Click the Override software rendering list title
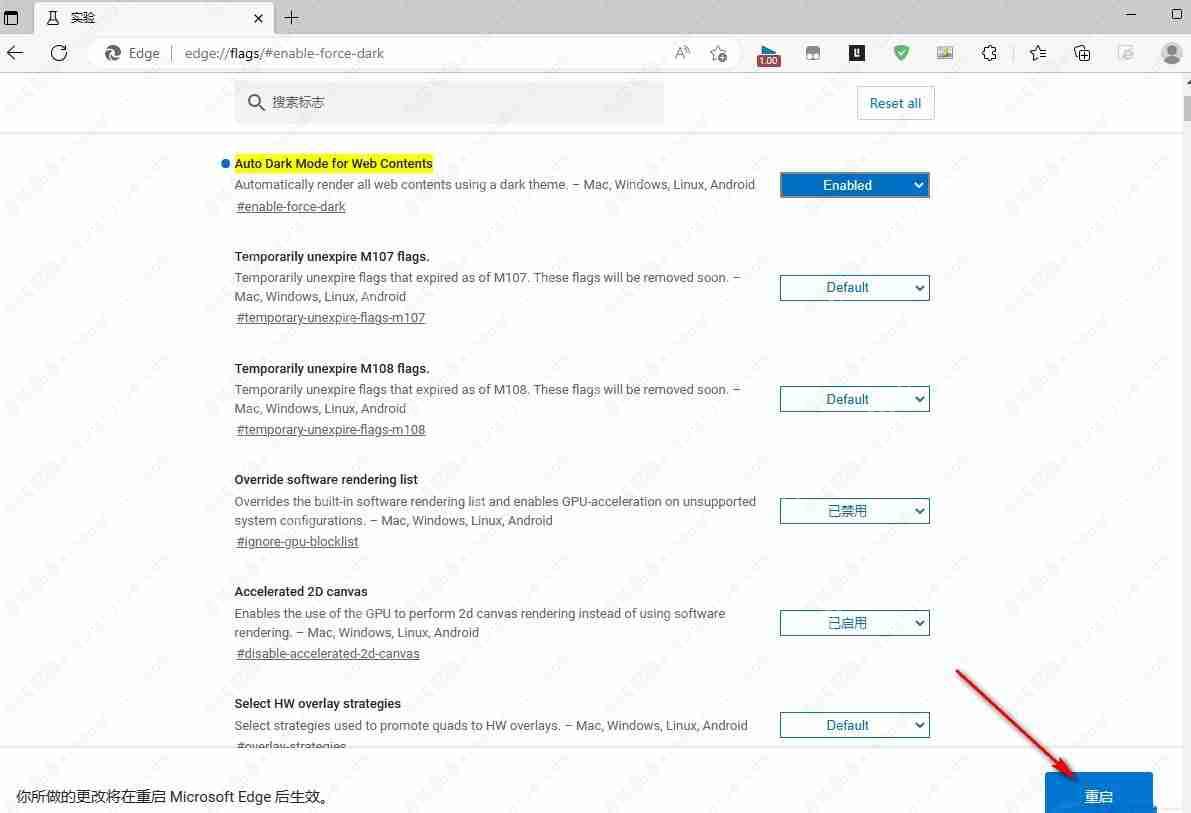 (326, 479)
